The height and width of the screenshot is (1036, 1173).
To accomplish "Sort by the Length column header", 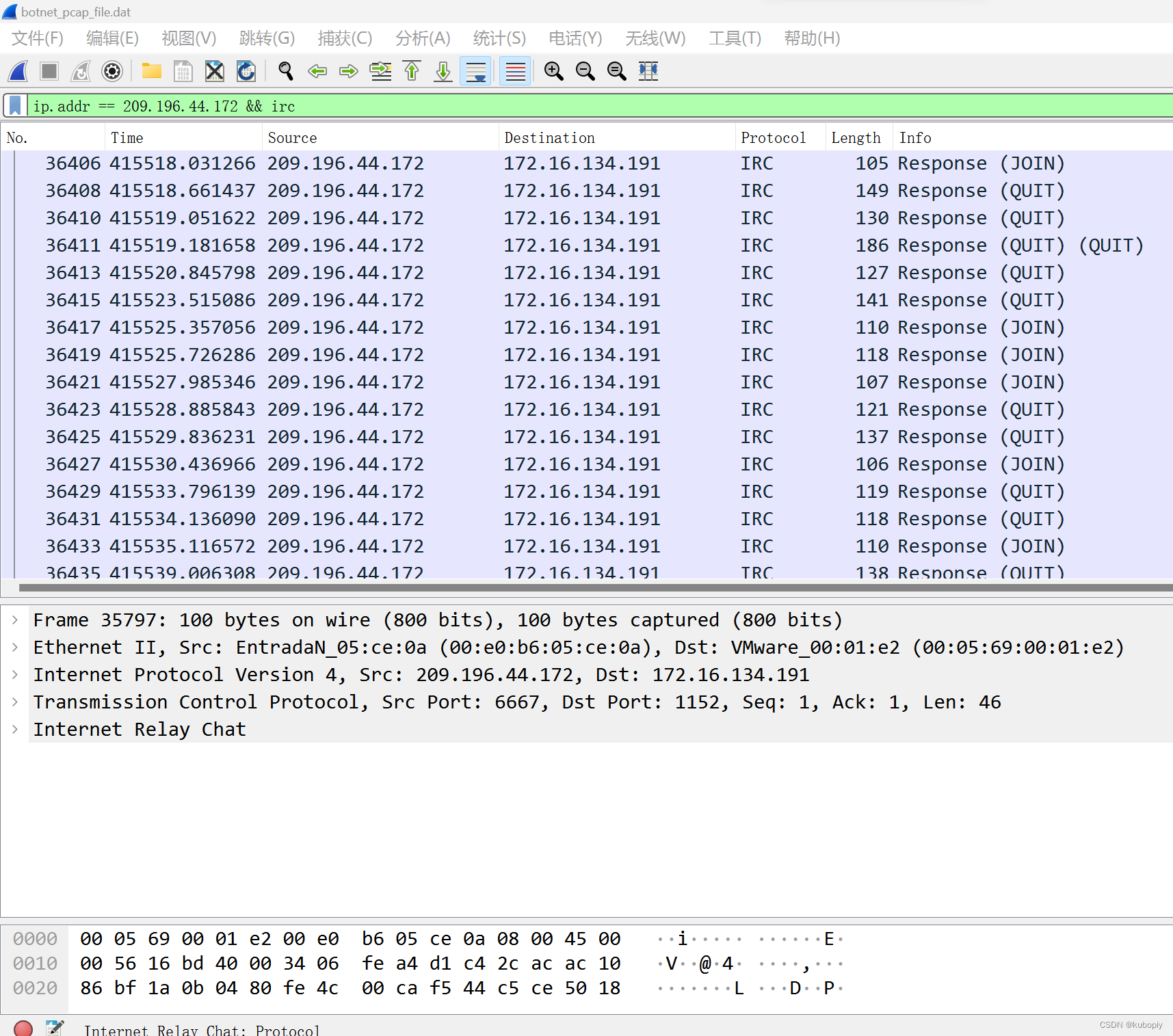I will (x=858, y=137).
